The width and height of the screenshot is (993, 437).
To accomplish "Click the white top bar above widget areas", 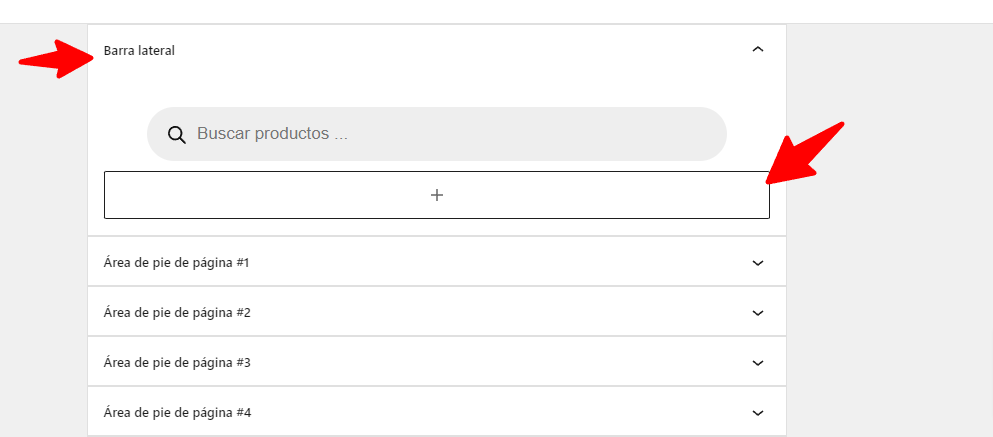I will (496, 11).
